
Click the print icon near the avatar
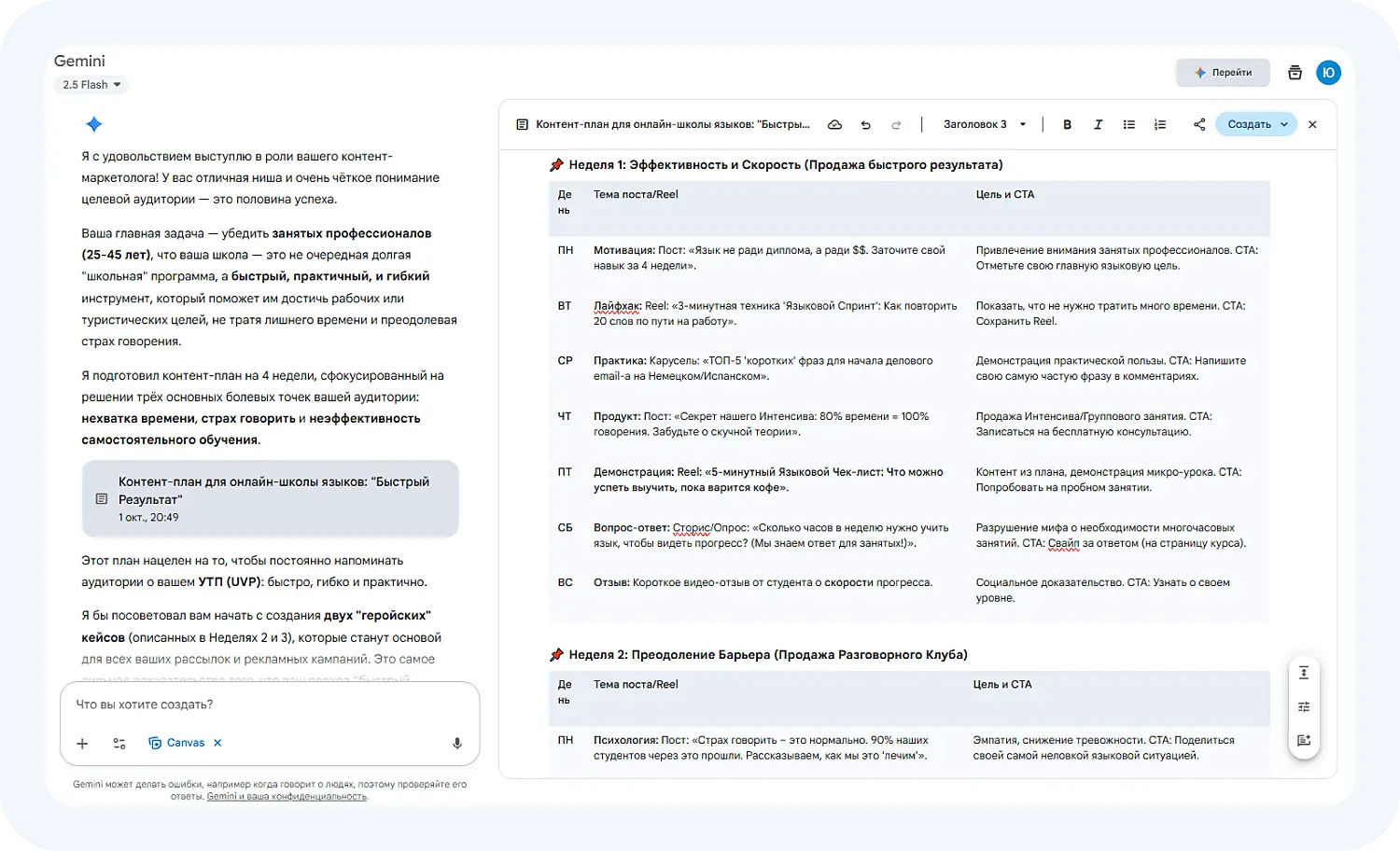(1295, 72)
